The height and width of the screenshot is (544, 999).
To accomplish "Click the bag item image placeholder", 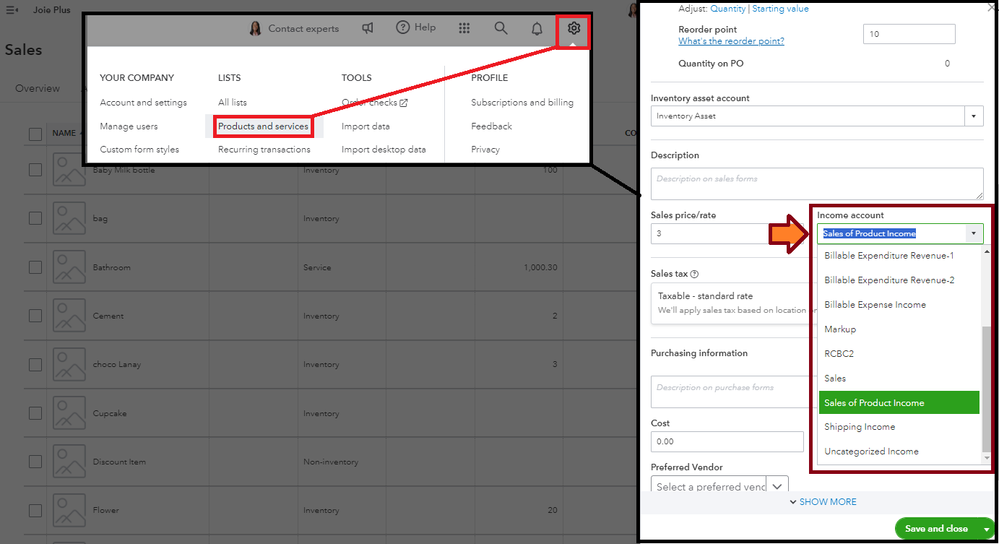I will pyautogui.click(x=69, y=218).
